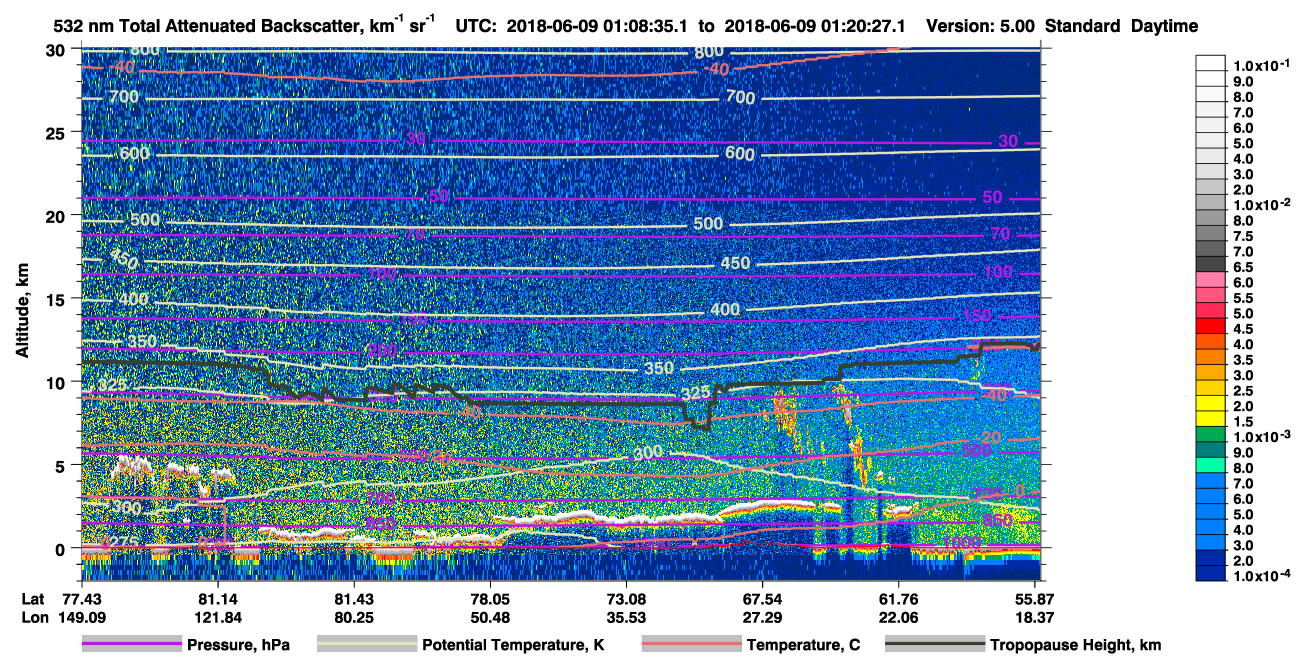Click latitude value 81.43
The height and width of the screenshot is (667, 1300).
click(353, 597)
